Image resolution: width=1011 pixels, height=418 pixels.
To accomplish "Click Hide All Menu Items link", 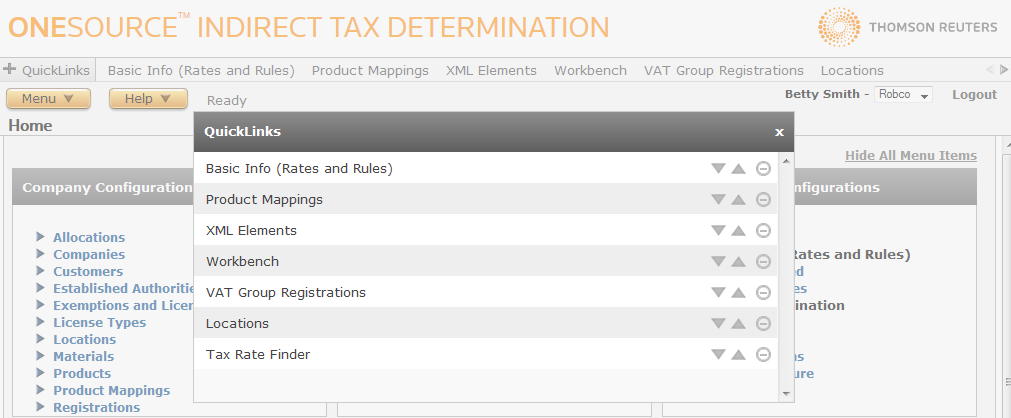I will tap(910, 155).
